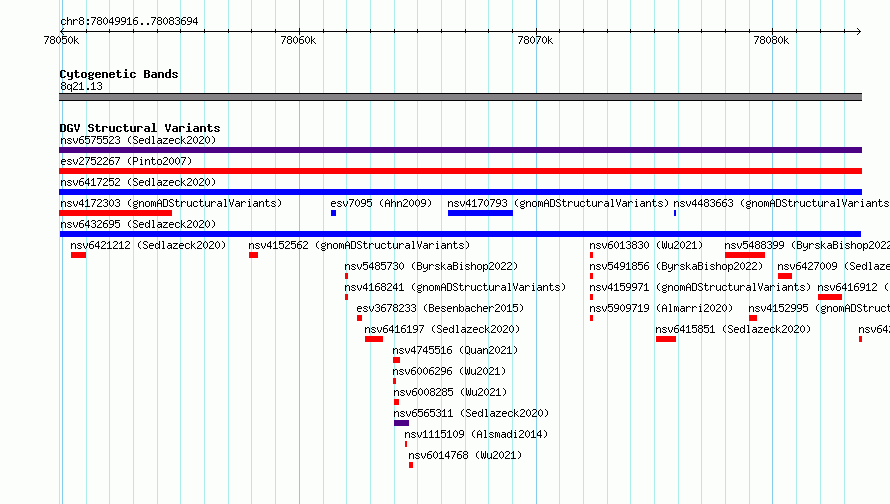Select the esv2752267 (Pinto2007) red variant bar
Screen dimensions: 890x504
tap(460, 171)
